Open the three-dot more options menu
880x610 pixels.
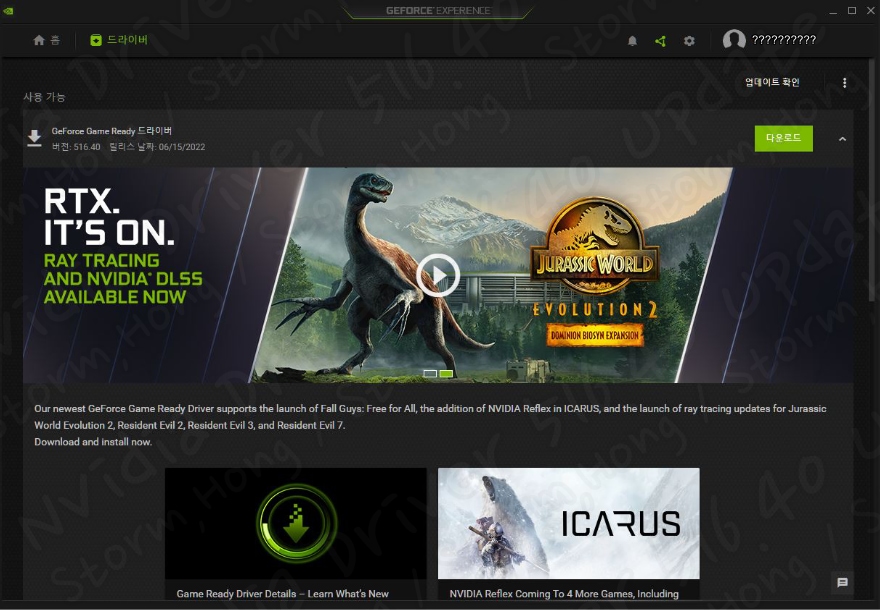tap(845, 82)
